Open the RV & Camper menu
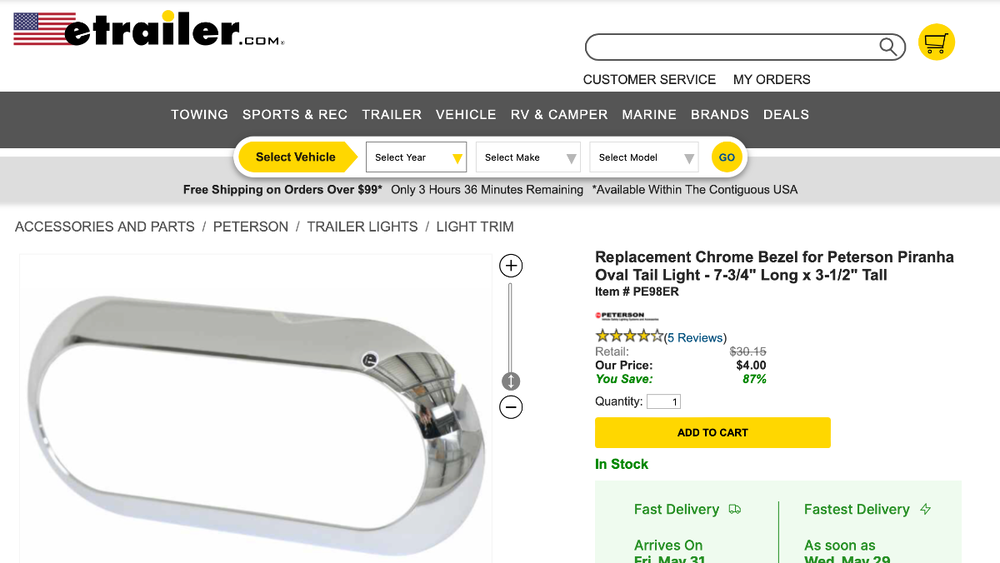The image size is (1000, 563). (x=559, y=114)
